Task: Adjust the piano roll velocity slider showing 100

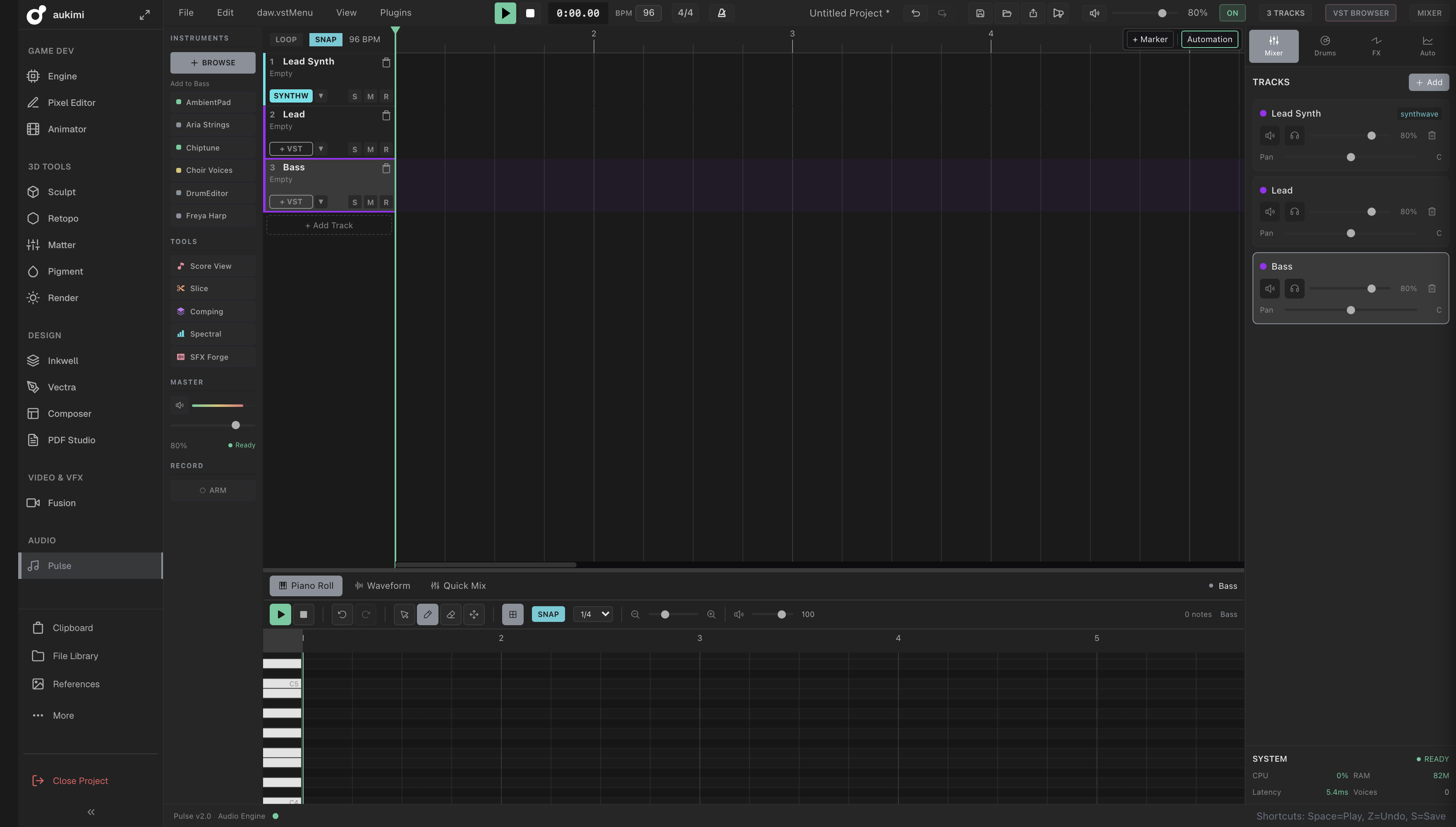Action: [773, 614]
